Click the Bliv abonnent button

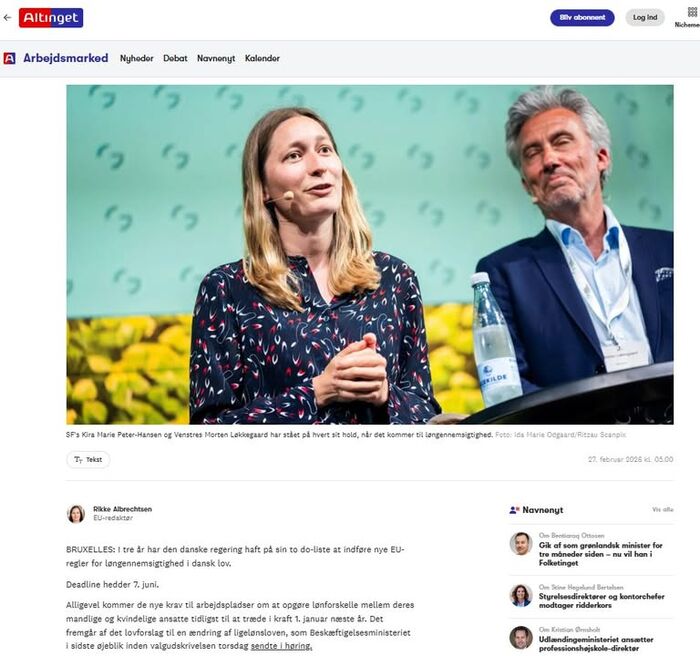[x=582, y=17]
